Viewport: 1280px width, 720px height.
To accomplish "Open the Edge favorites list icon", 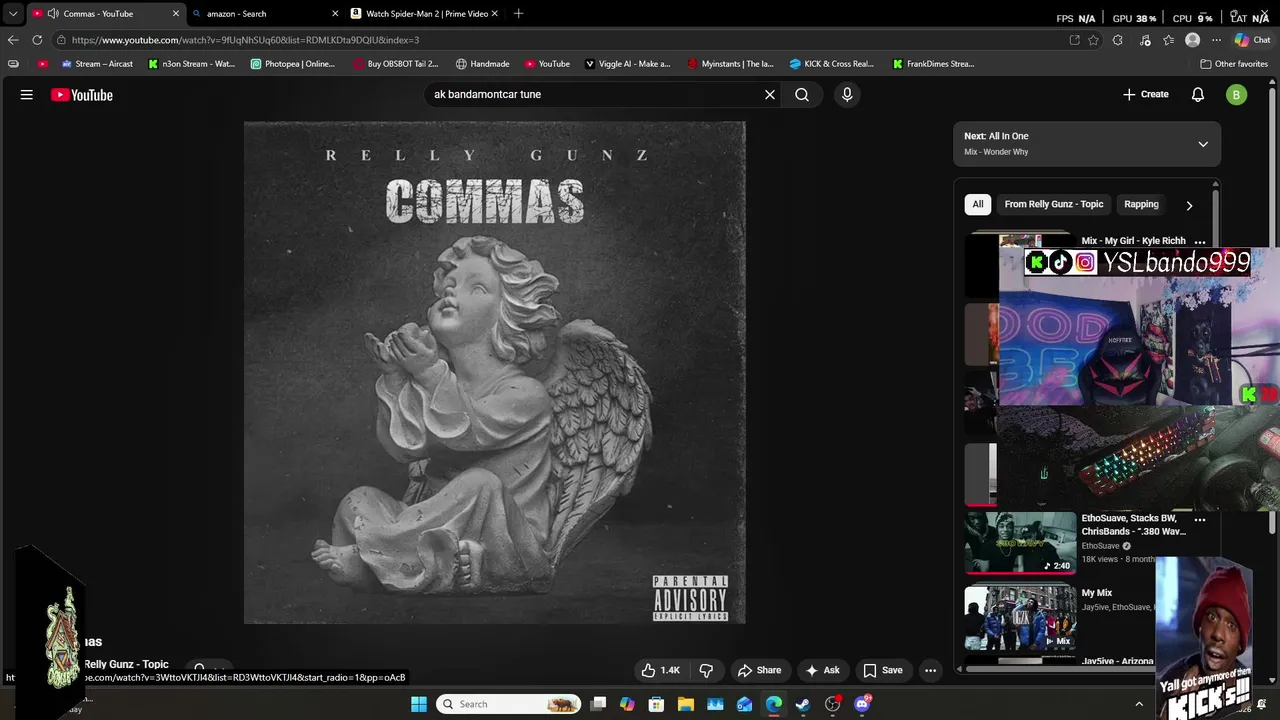I will (x=1168, y=40).
